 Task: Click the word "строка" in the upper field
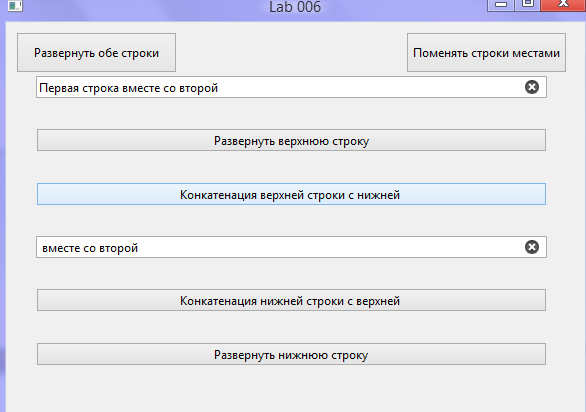(x=101, y=88)
